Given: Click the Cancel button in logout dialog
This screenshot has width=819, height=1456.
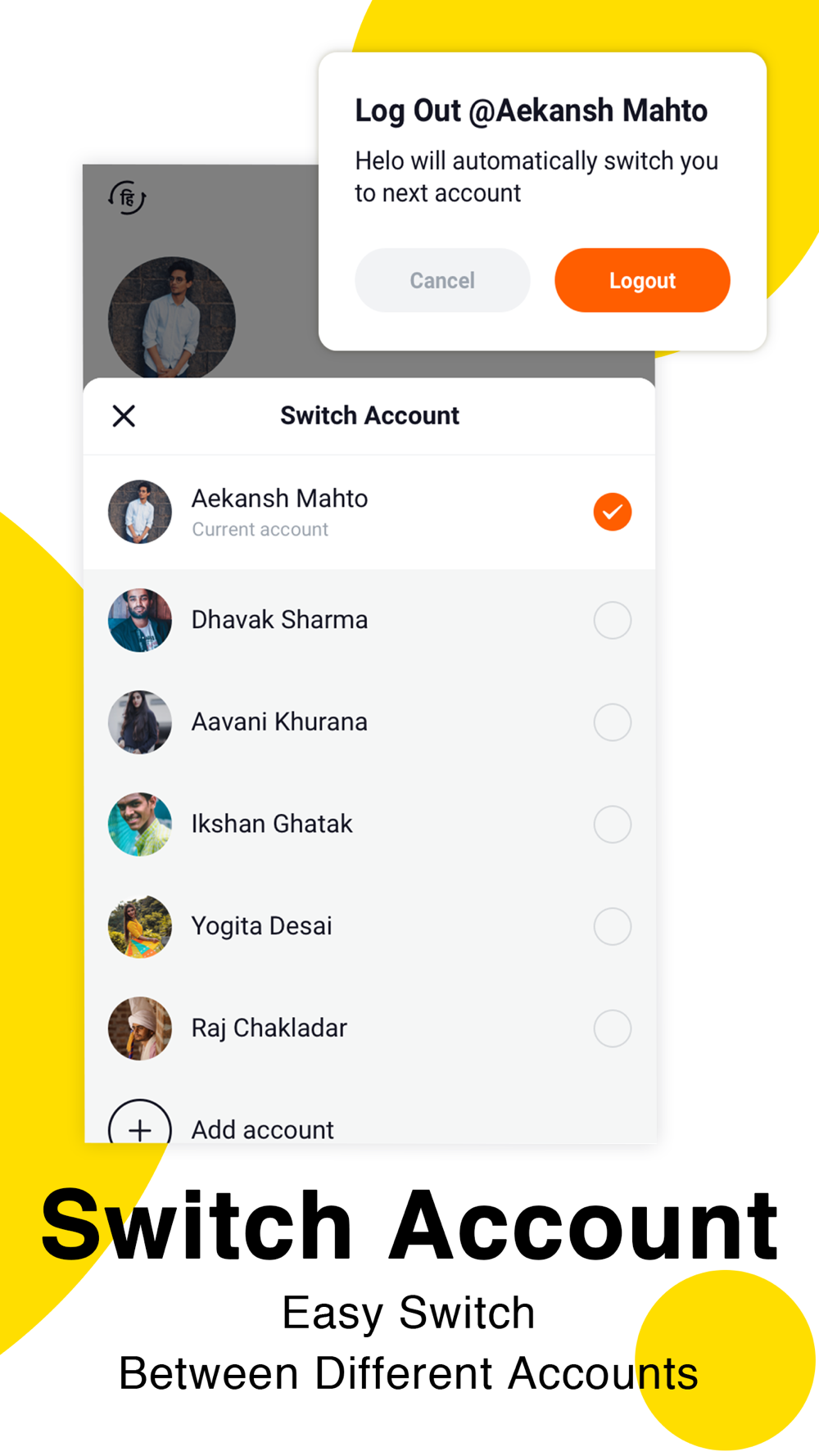Looking at the screenshot, I should pos(442,280).
